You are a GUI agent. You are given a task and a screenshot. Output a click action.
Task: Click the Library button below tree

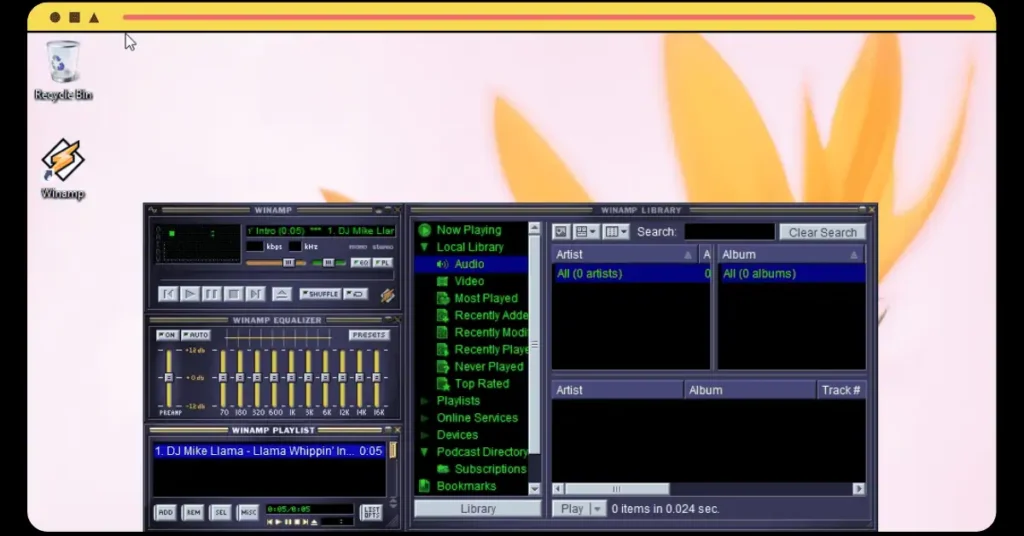point(478,509)
